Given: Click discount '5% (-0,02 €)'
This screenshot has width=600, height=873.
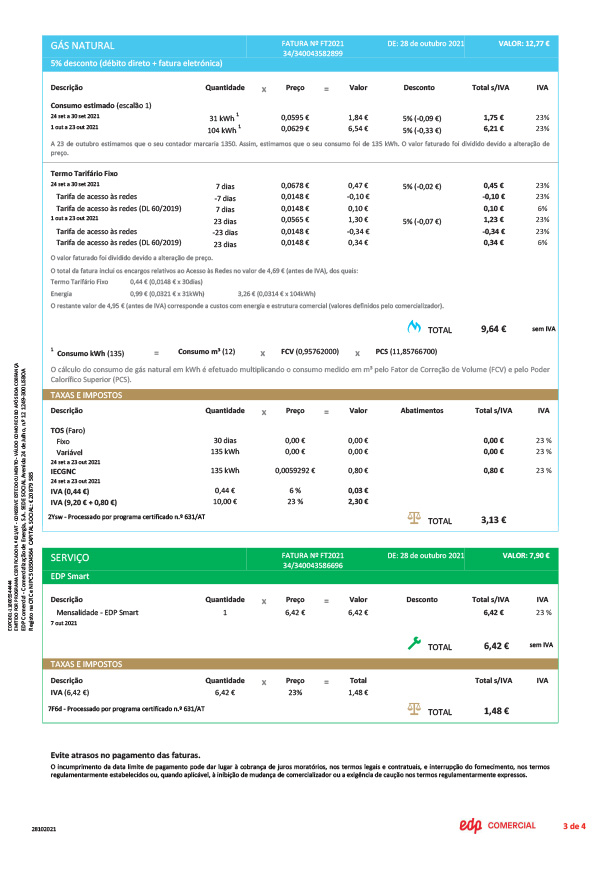Looking at the screenshot, I should (421, 187).
